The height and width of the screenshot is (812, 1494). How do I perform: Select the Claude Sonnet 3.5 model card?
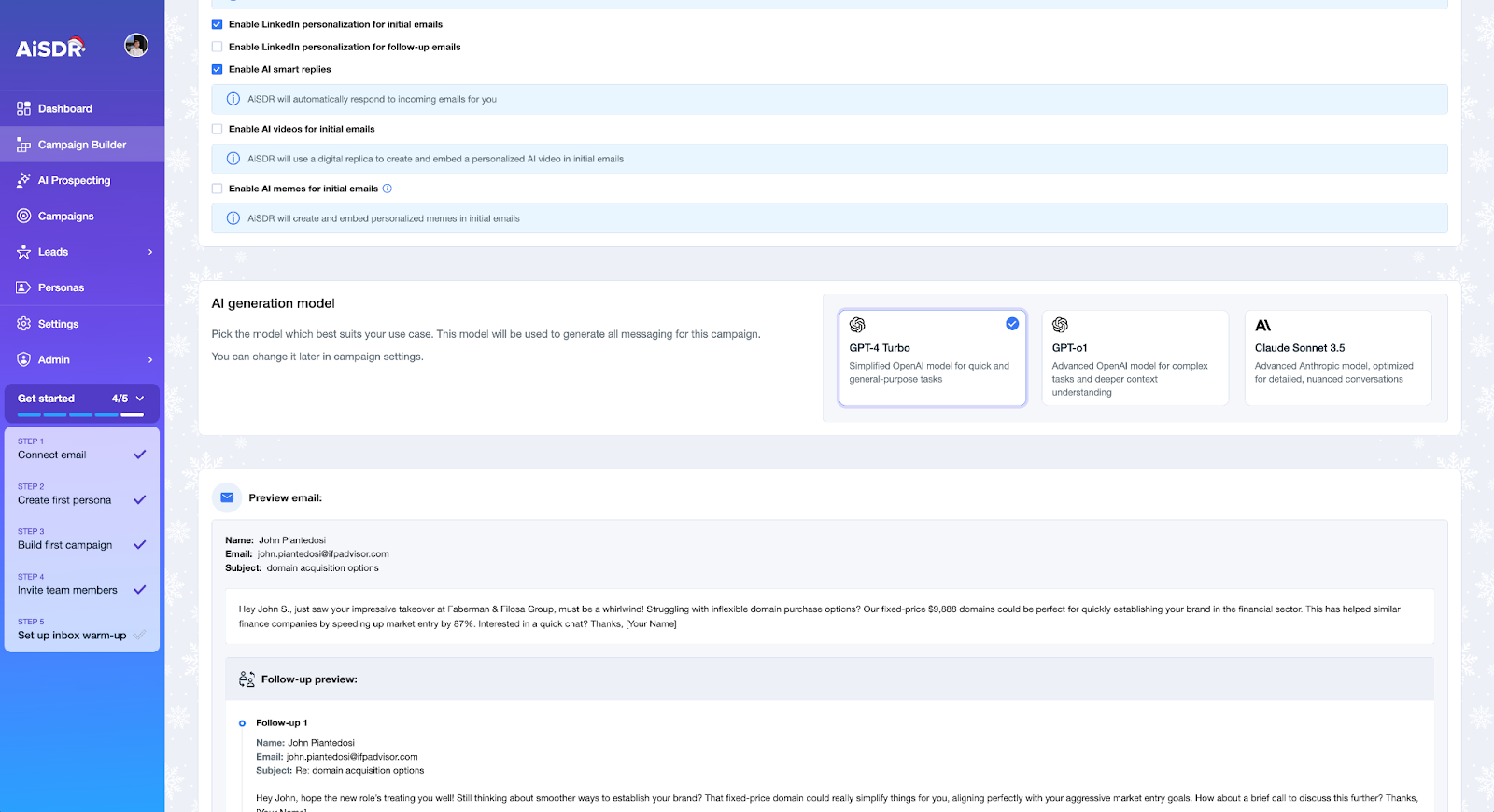(1338, 358)
